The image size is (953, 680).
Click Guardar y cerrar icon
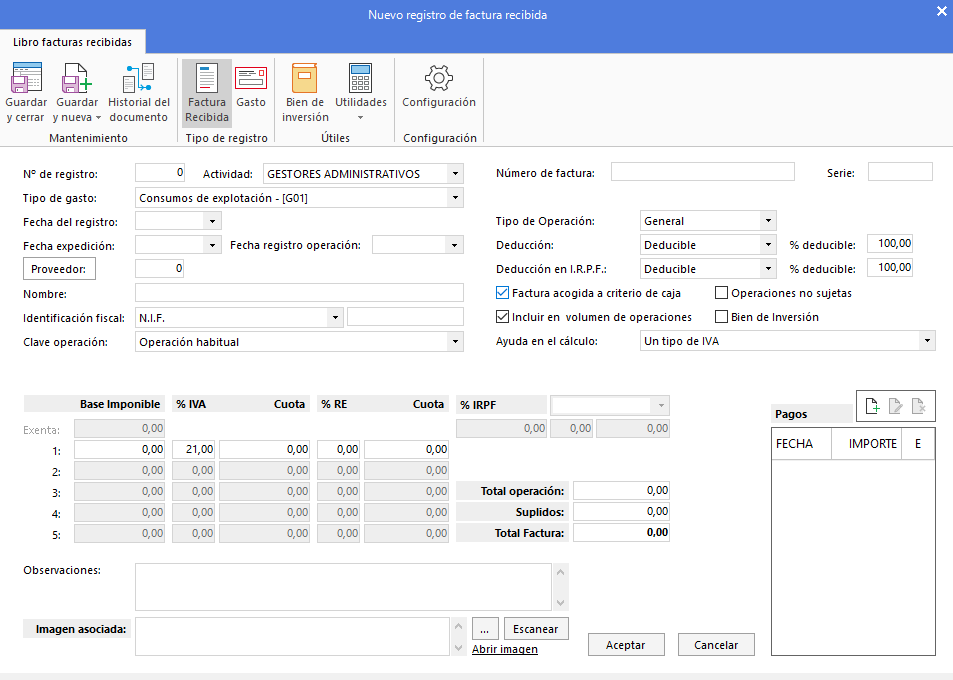26,78
